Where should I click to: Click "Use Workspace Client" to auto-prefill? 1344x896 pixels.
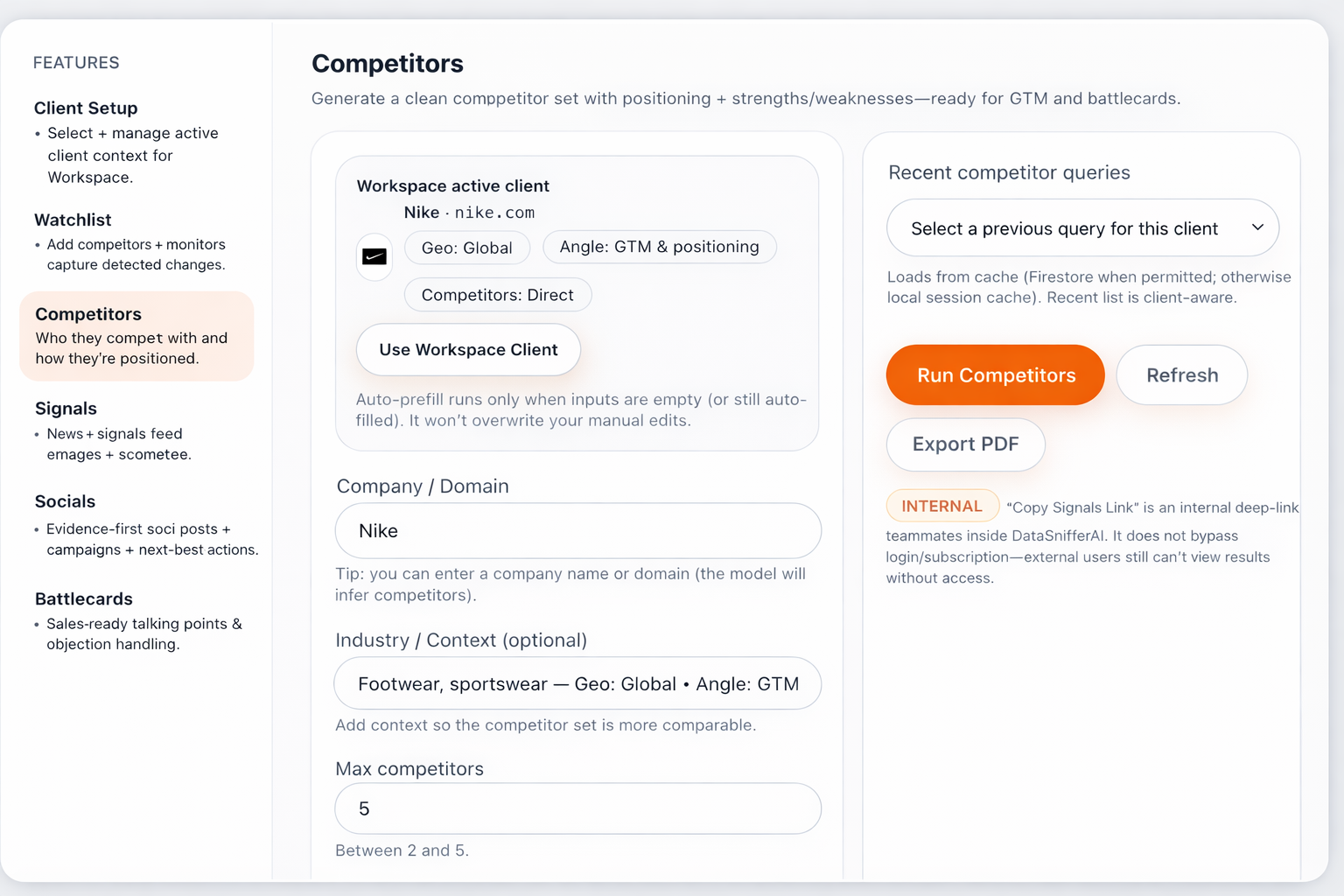pyautogui.click(x=467, y=349)
